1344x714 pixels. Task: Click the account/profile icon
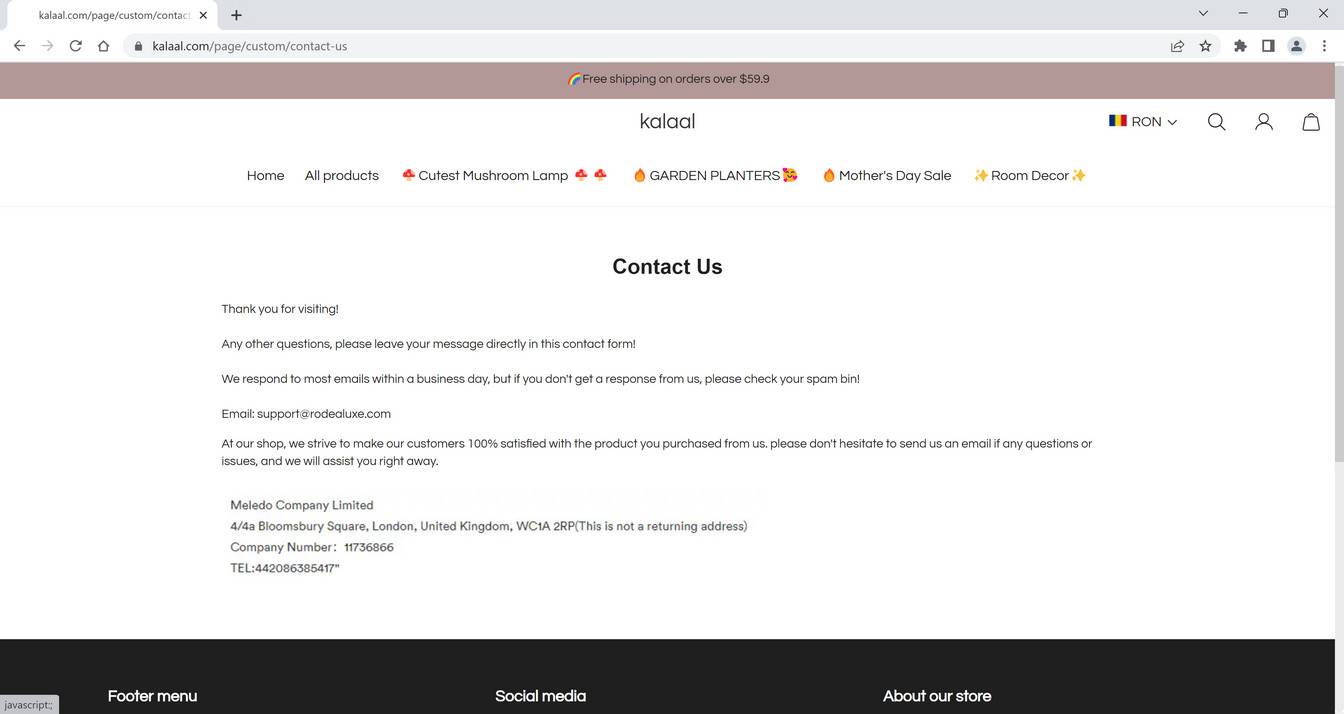1263,121
